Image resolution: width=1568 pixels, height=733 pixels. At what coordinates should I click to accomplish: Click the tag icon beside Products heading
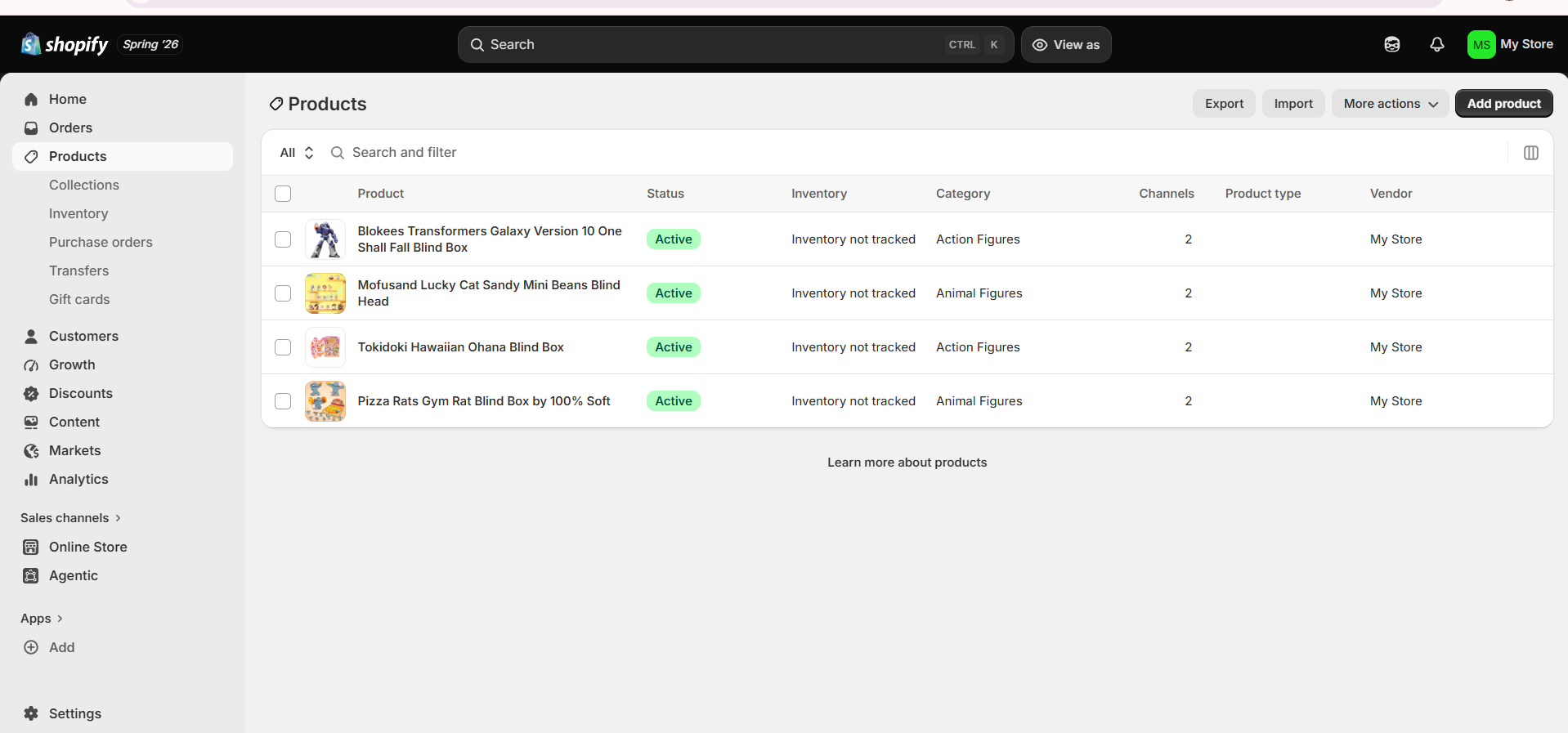point(276,104)
